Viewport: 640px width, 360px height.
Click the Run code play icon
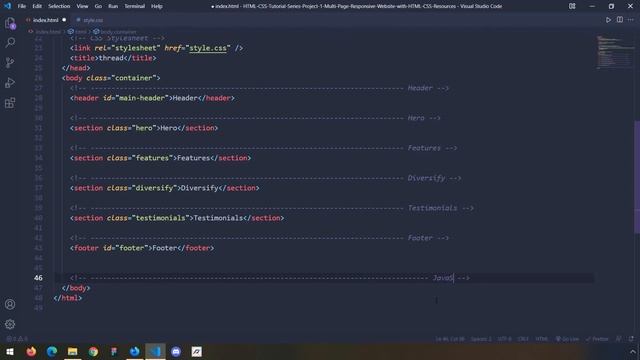[x=608, y=20]
